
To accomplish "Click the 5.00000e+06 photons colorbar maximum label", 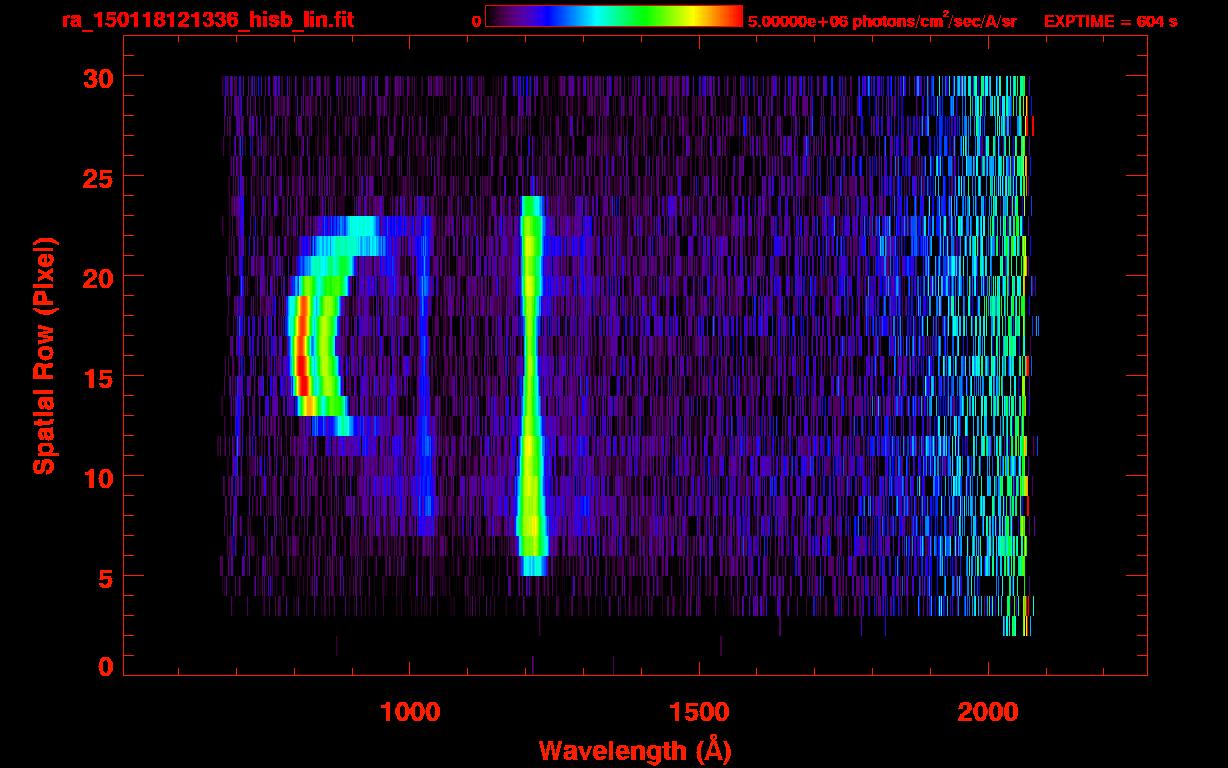I will (x=881, y=21).
